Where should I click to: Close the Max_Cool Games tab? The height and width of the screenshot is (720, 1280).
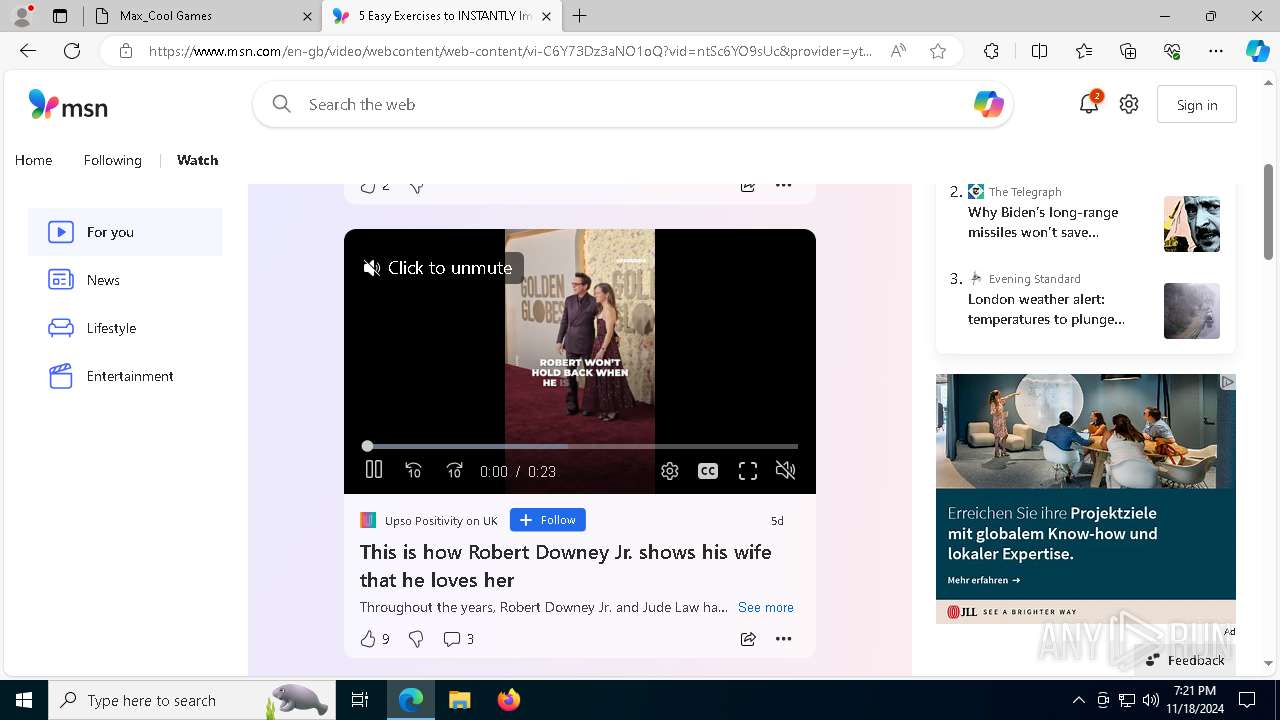pos(307,16)
